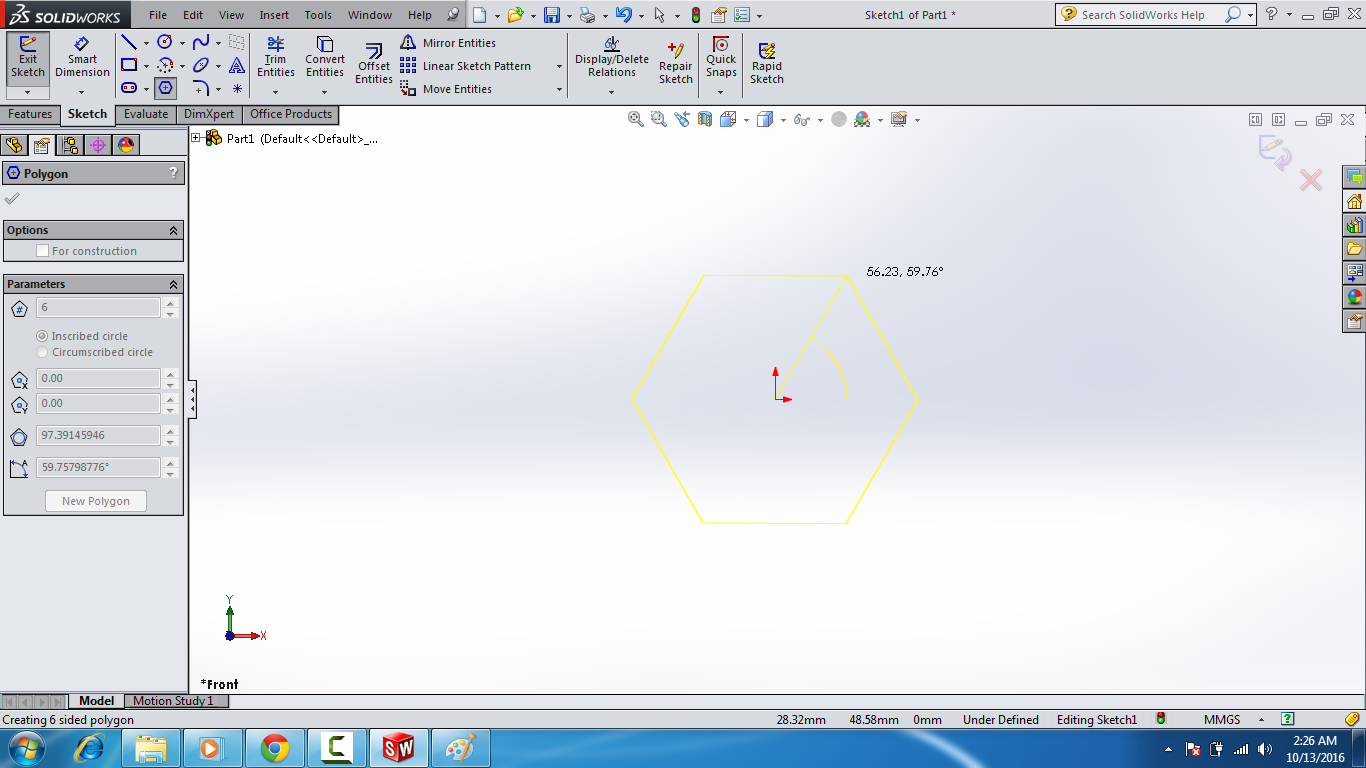Open Google Chrome from the taskbar
The image size is (1366, 768).
[x=275, y=748]
